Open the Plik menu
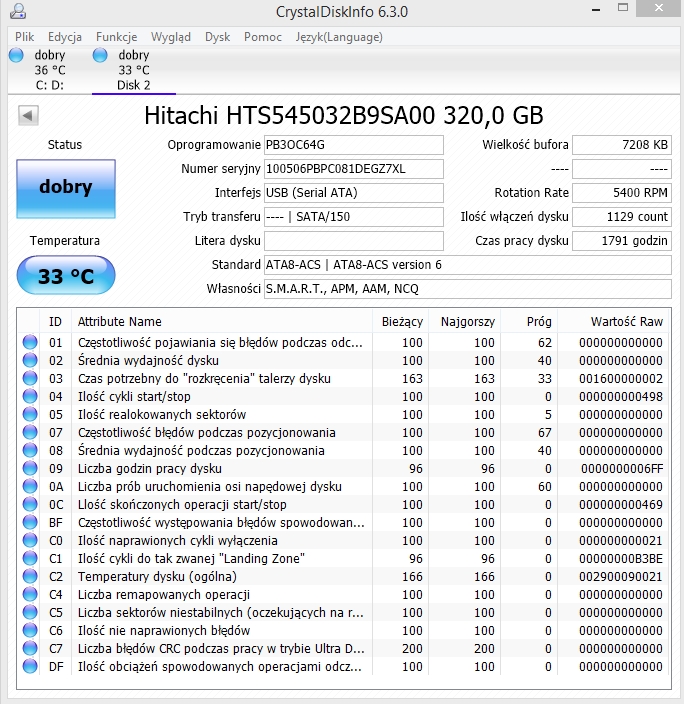 tap(24, 37)
